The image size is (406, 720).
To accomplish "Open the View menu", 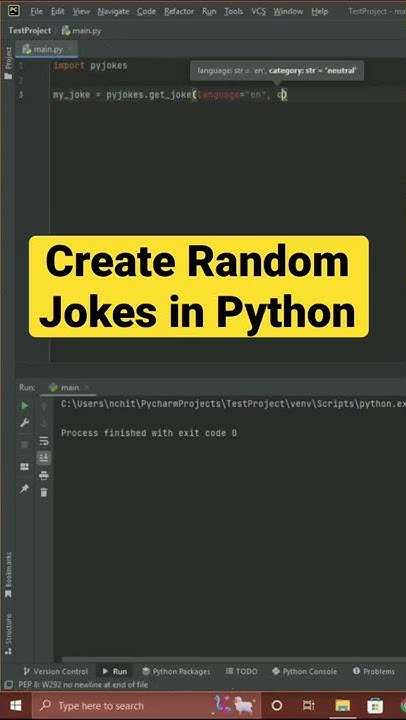I will 81,11.
